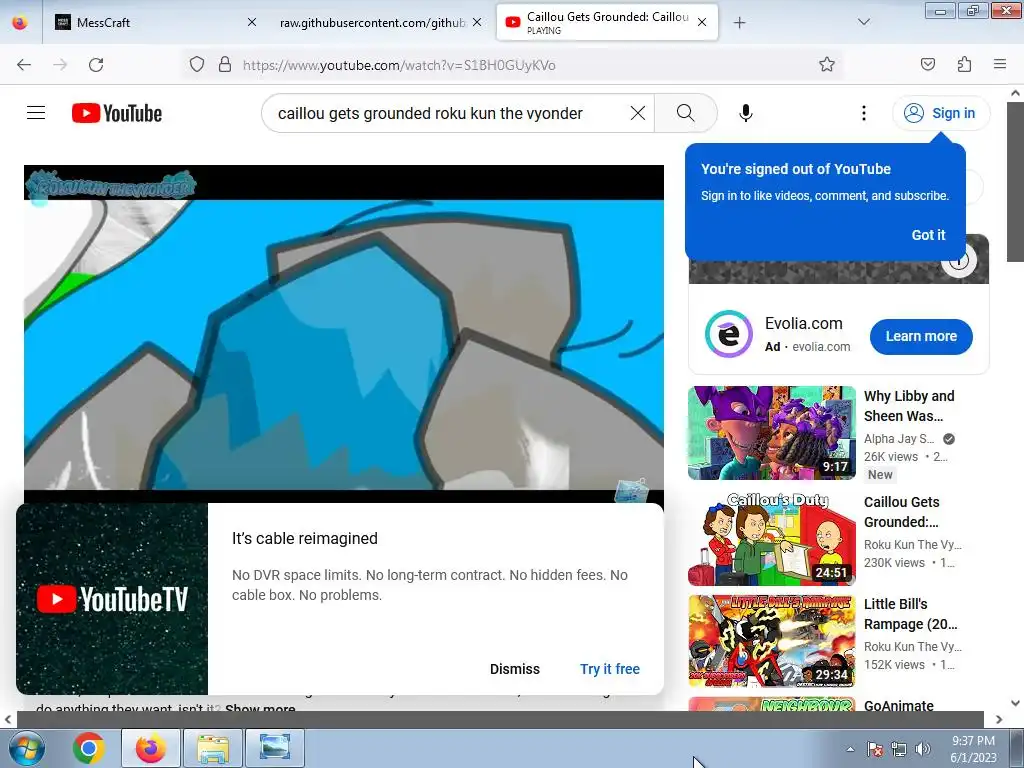Click the Sign in button
The width and height of the screenshot is (1024, 768).
coord(940,113)
